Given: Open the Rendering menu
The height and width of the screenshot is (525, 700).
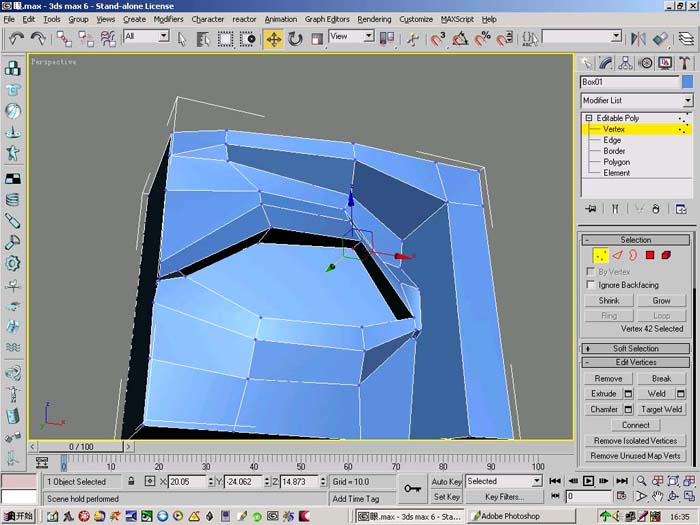Looking at the screenshot, I should click(374, 19).
